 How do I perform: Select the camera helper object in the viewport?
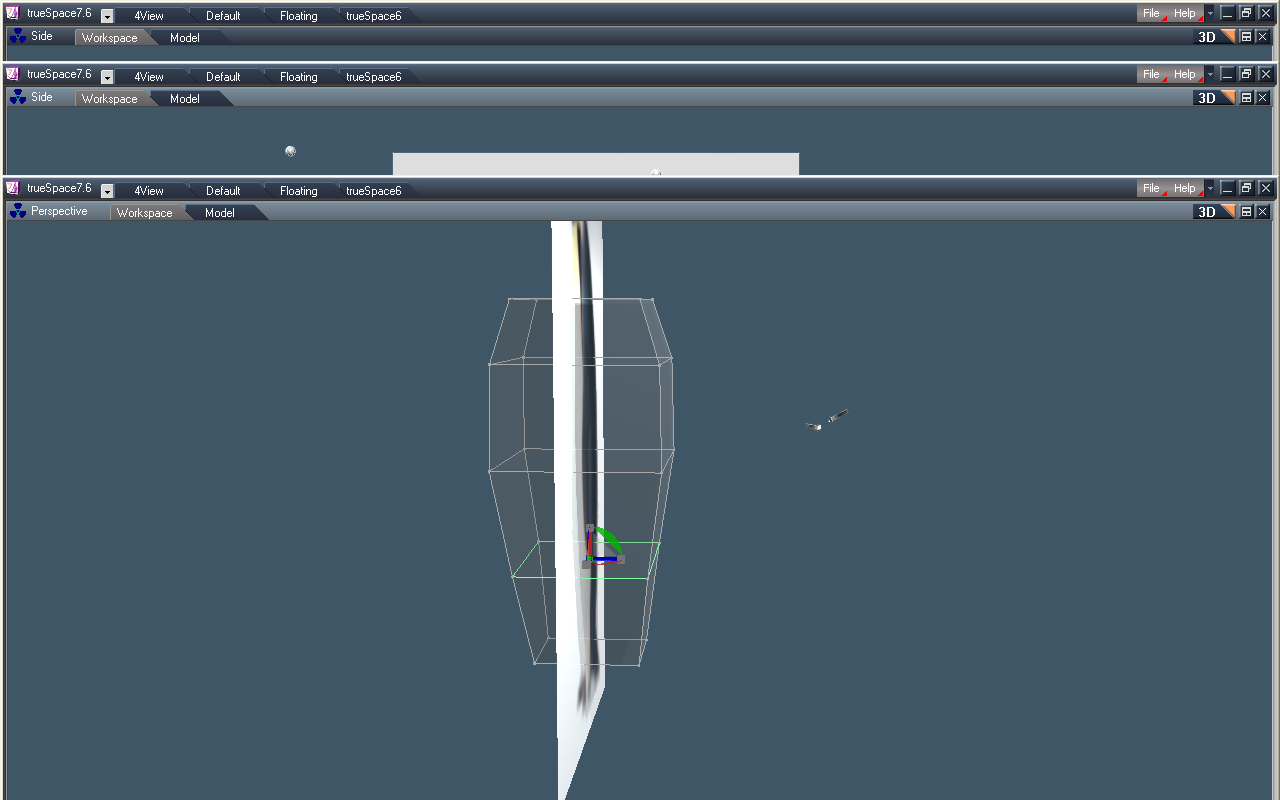[x=826, y=419]
